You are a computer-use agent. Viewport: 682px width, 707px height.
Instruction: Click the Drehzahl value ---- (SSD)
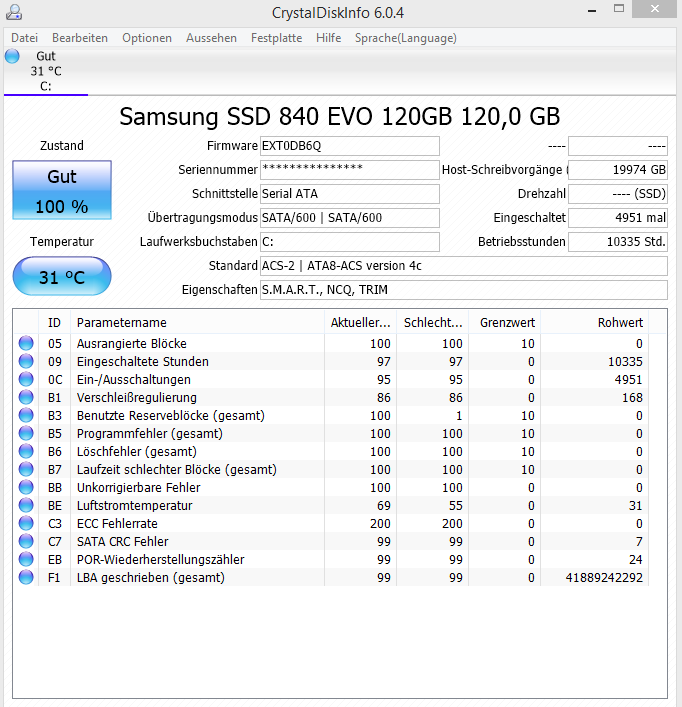(618, 194)
